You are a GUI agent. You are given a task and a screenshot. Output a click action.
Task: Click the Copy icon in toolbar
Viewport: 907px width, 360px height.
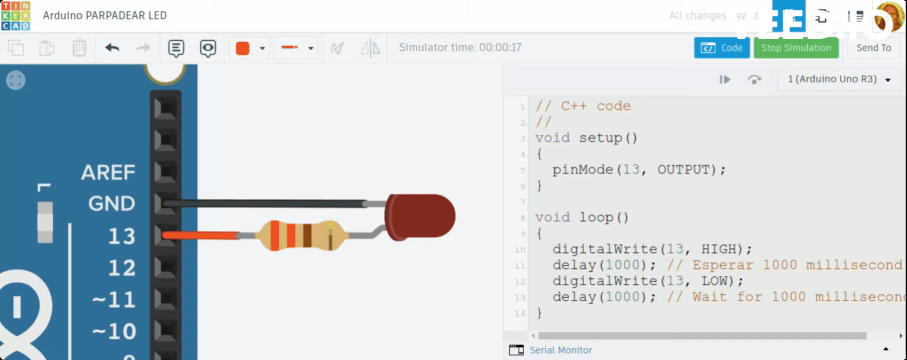point(16,47)
